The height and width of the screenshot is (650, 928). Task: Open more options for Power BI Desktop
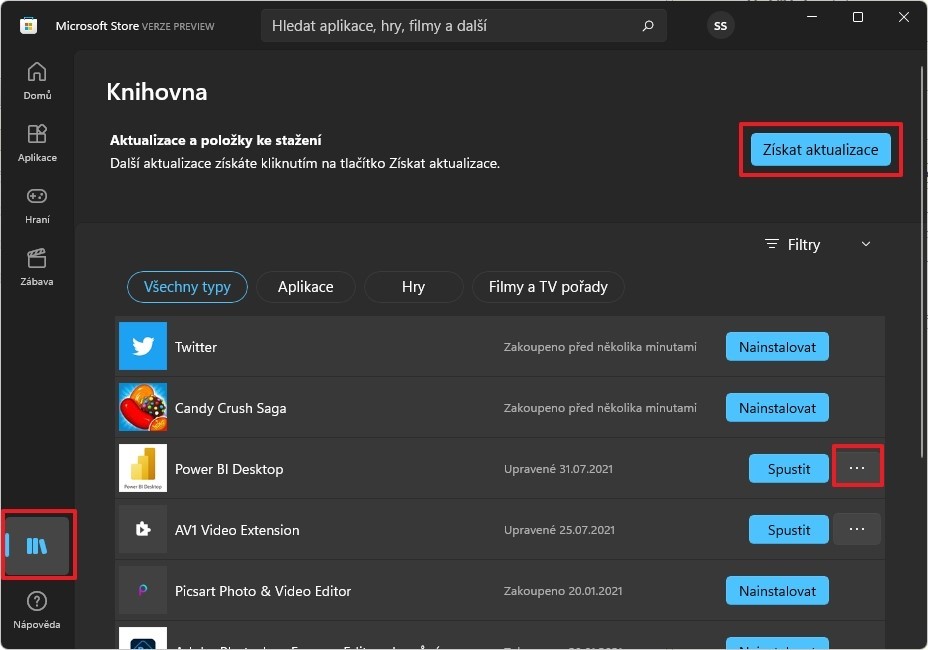(x=857, y=468)
